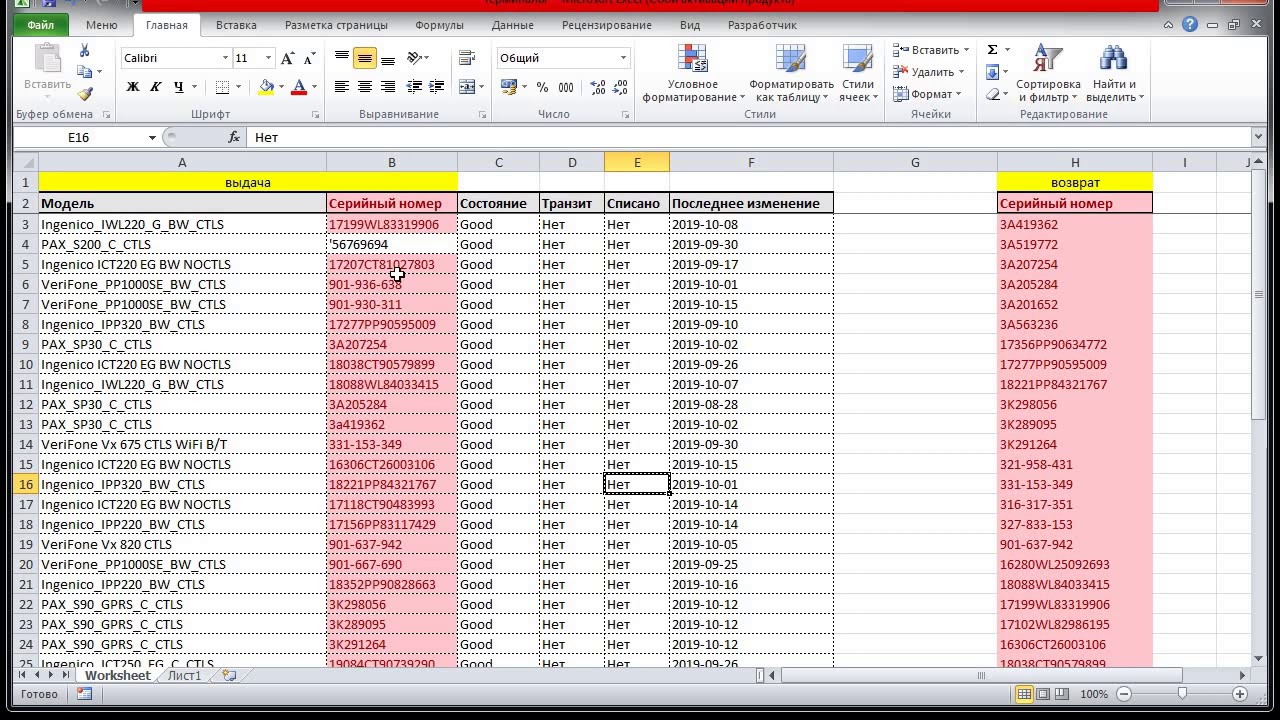Click the Удалить cells button

(928, 72)
